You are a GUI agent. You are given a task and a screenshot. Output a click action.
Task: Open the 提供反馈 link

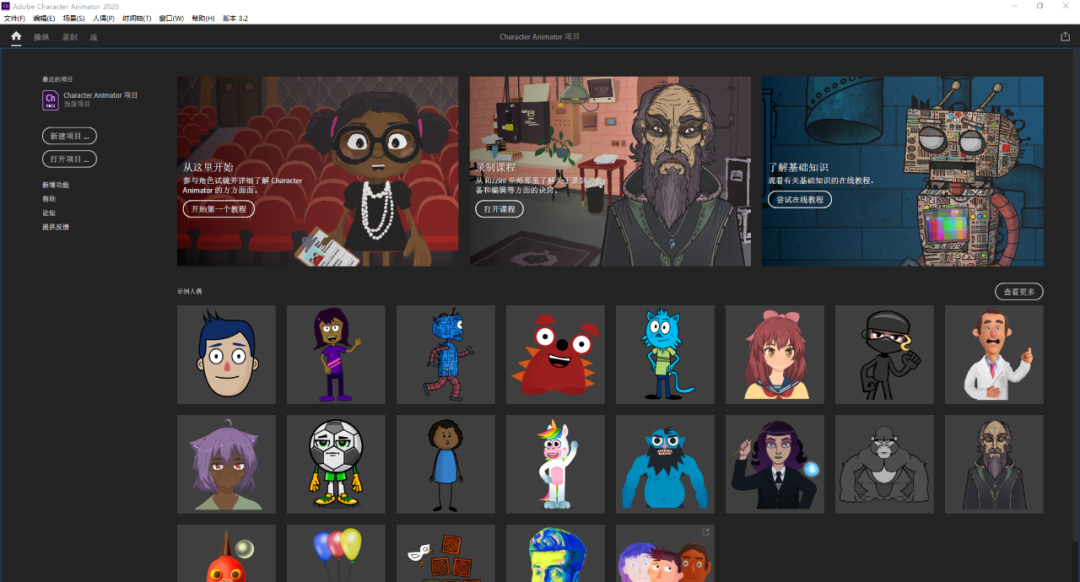(x=55, y=227)
